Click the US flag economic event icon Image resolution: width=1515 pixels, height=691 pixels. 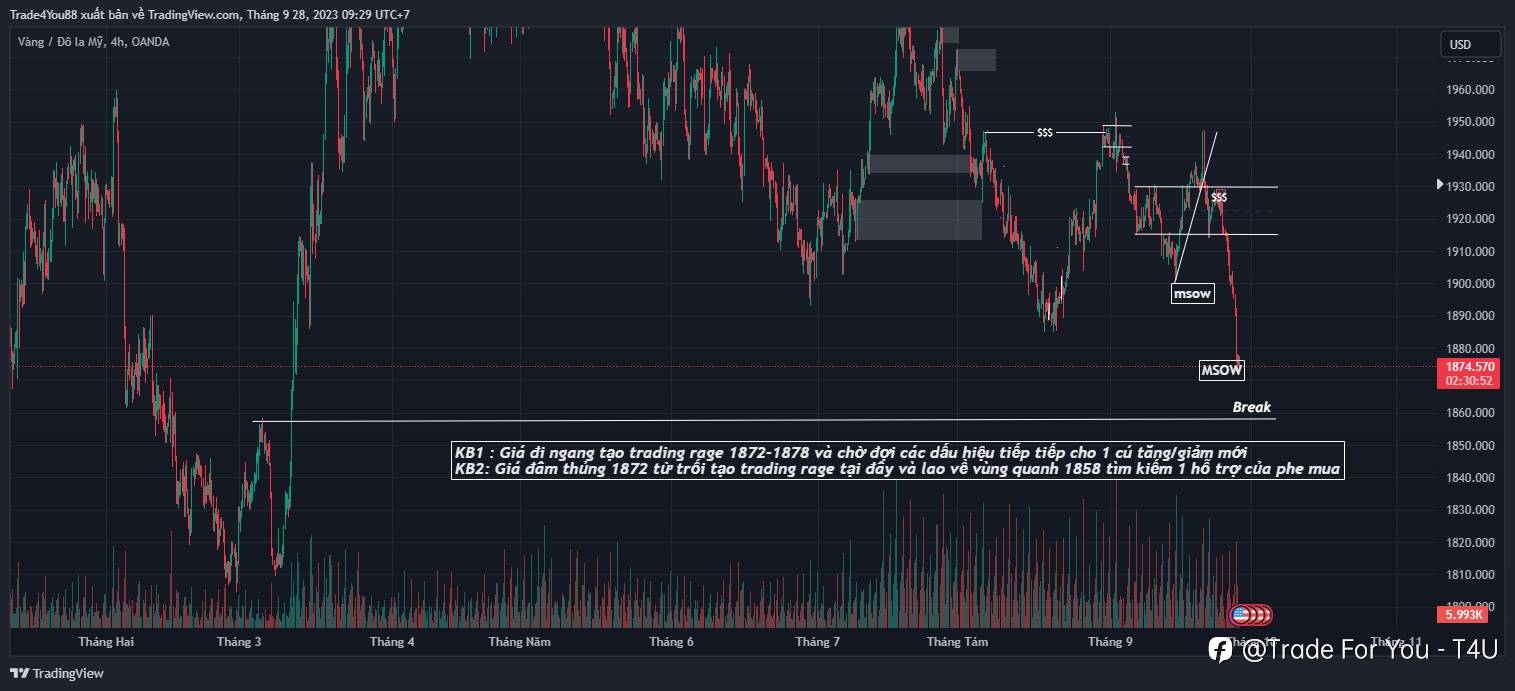pos(1240,615)
